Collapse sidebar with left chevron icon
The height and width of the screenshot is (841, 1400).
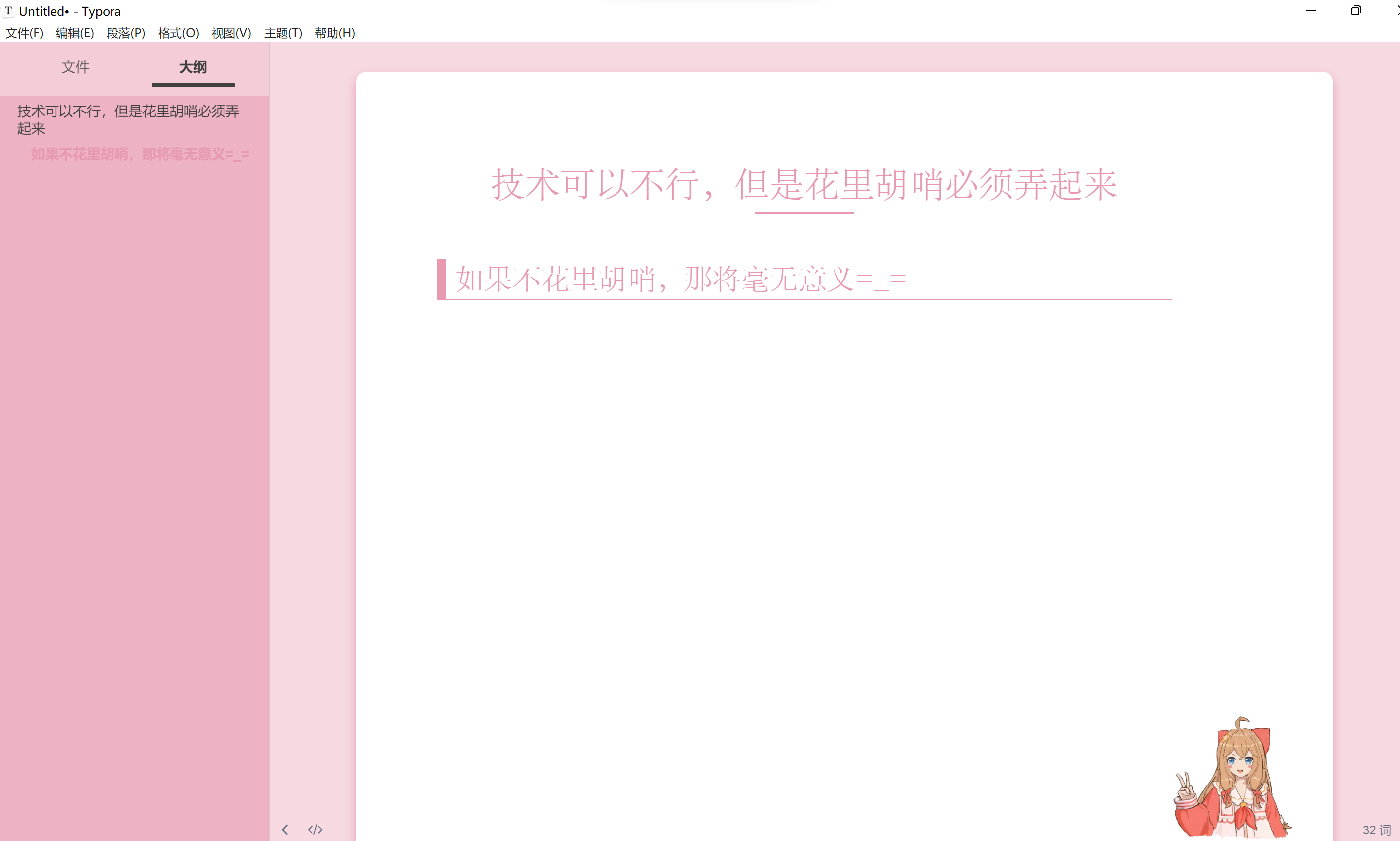pos(285,829)
